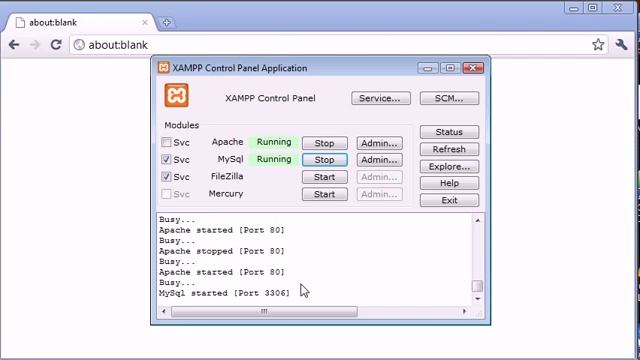
Task: Maximize the XAMPP Control Panel window
Action: (x=450, y=68)
